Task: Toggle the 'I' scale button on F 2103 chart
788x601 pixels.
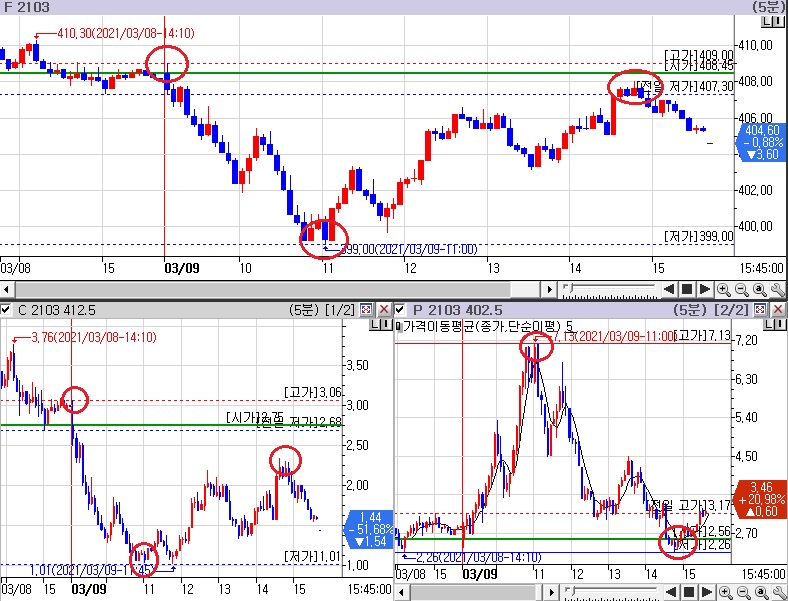Action: 778,22
